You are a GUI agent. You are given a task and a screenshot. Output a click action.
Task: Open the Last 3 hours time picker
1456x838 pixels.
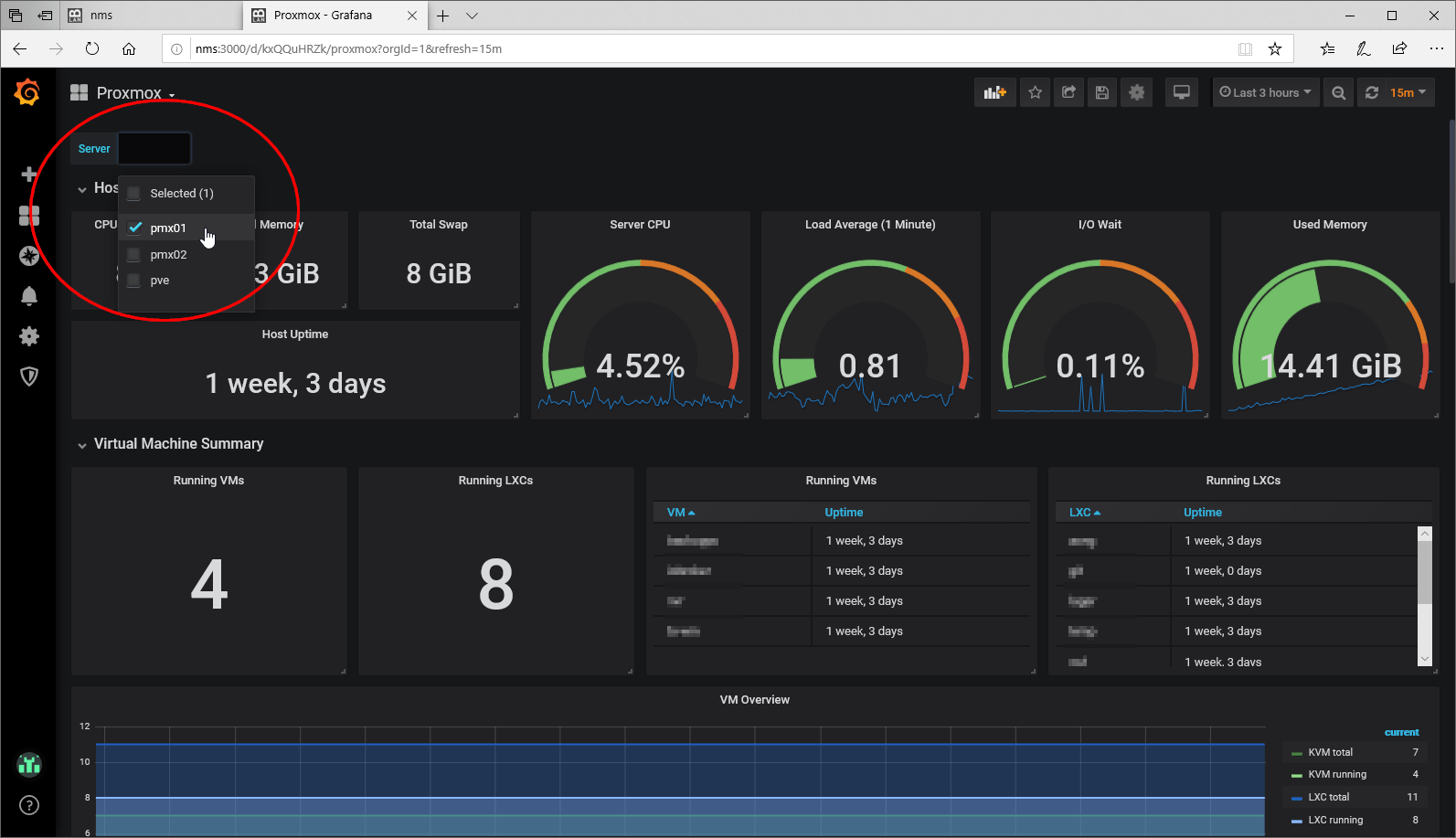point(1265,92)
